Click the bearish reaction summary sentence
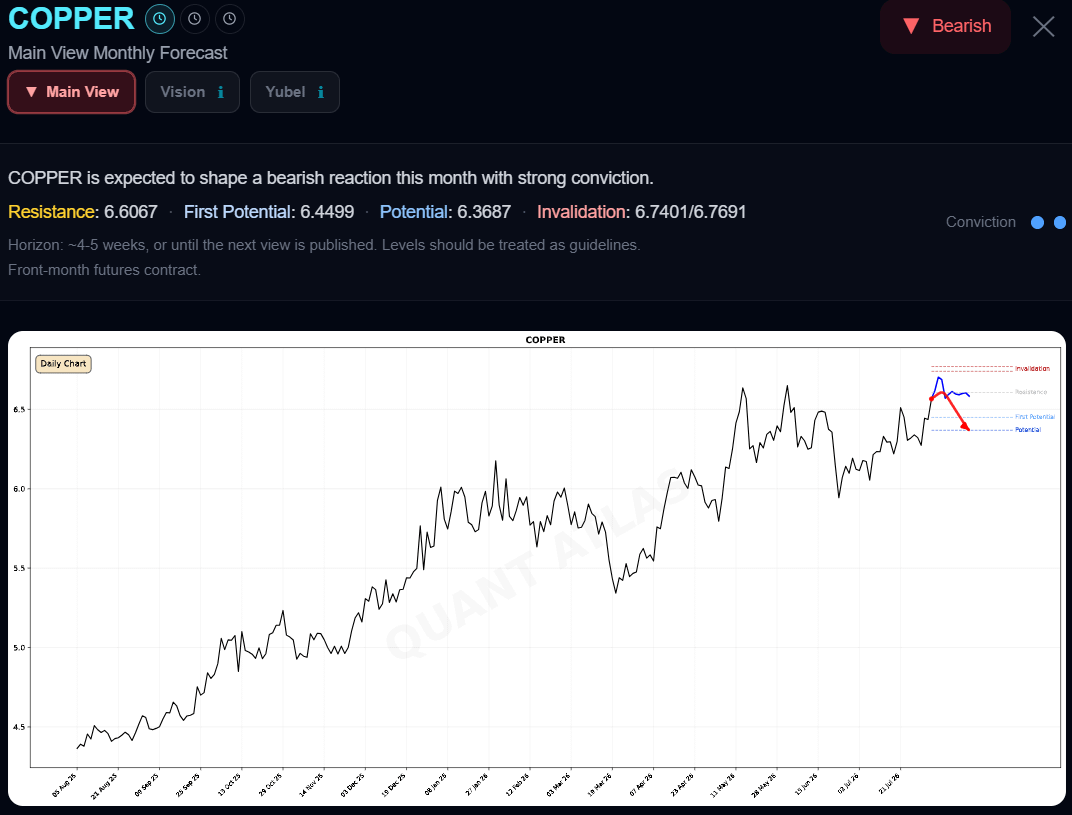Viewport: 1072px width, 815px height. pyautogui.click(x=331, y=178)
